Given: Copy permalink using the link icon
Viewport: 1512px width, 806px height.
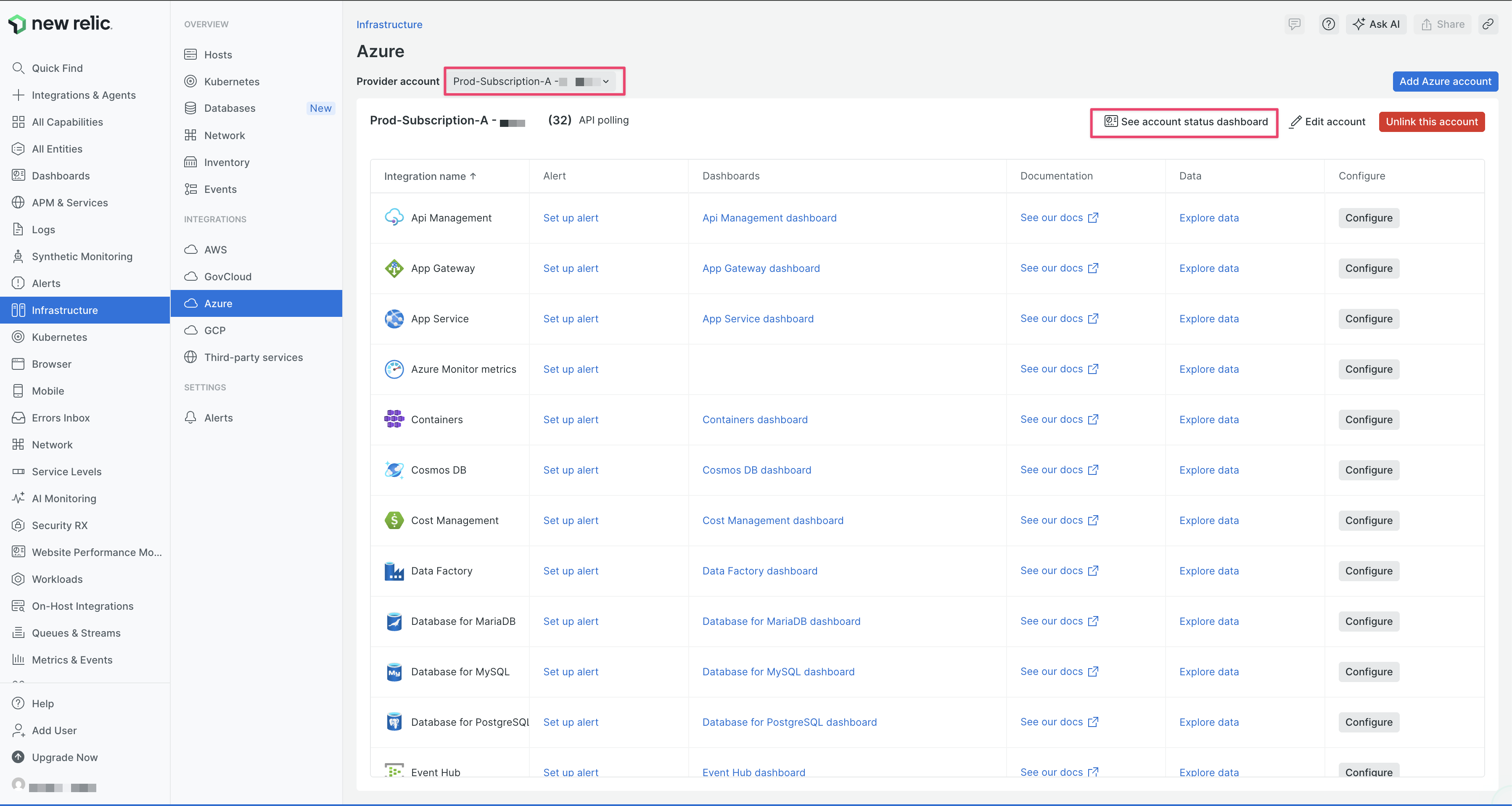Looking at the screenshot, I should click(x=1487, y=24).
